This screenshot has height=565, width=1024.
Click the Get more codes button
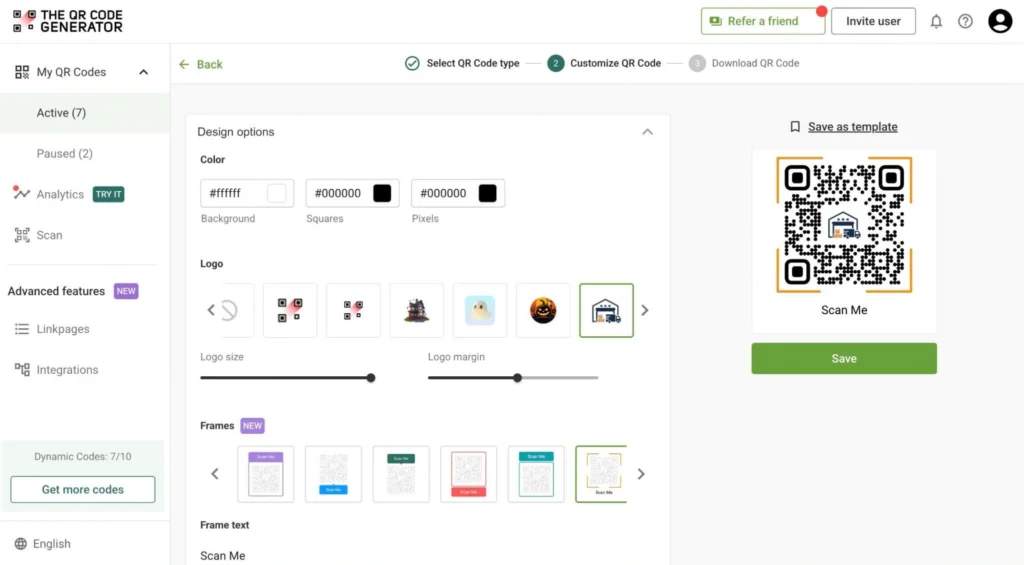pos(83,489)
